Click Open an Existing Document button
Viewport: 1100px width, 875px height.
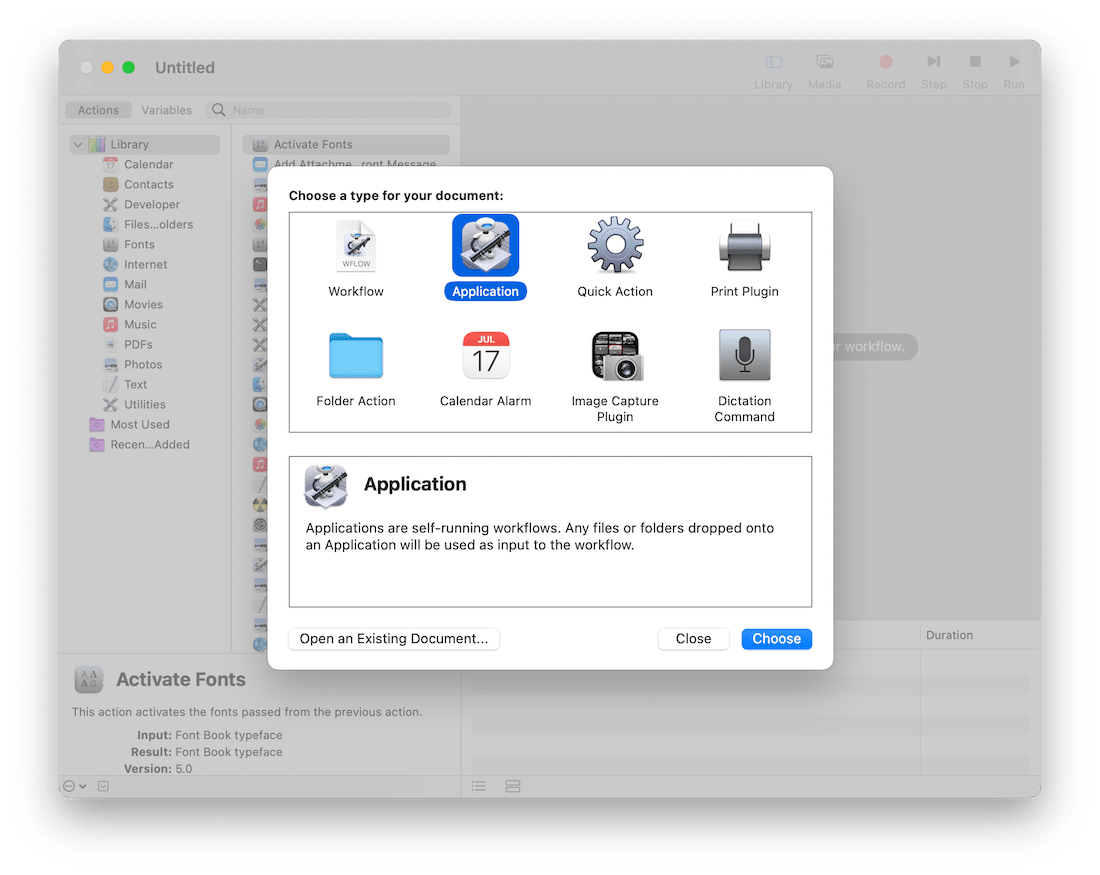pos(394,639)
